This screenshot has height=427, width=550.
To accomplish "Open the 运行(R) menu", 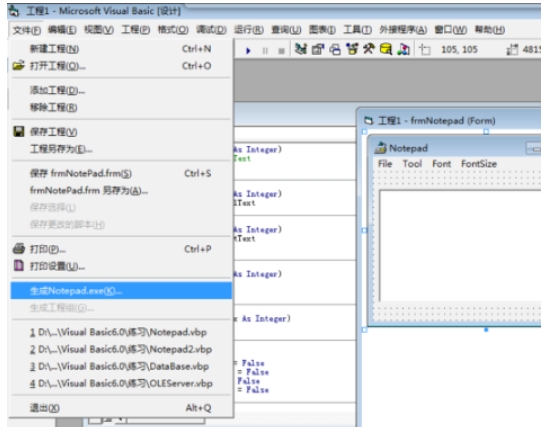I will (x=249, y=30).
